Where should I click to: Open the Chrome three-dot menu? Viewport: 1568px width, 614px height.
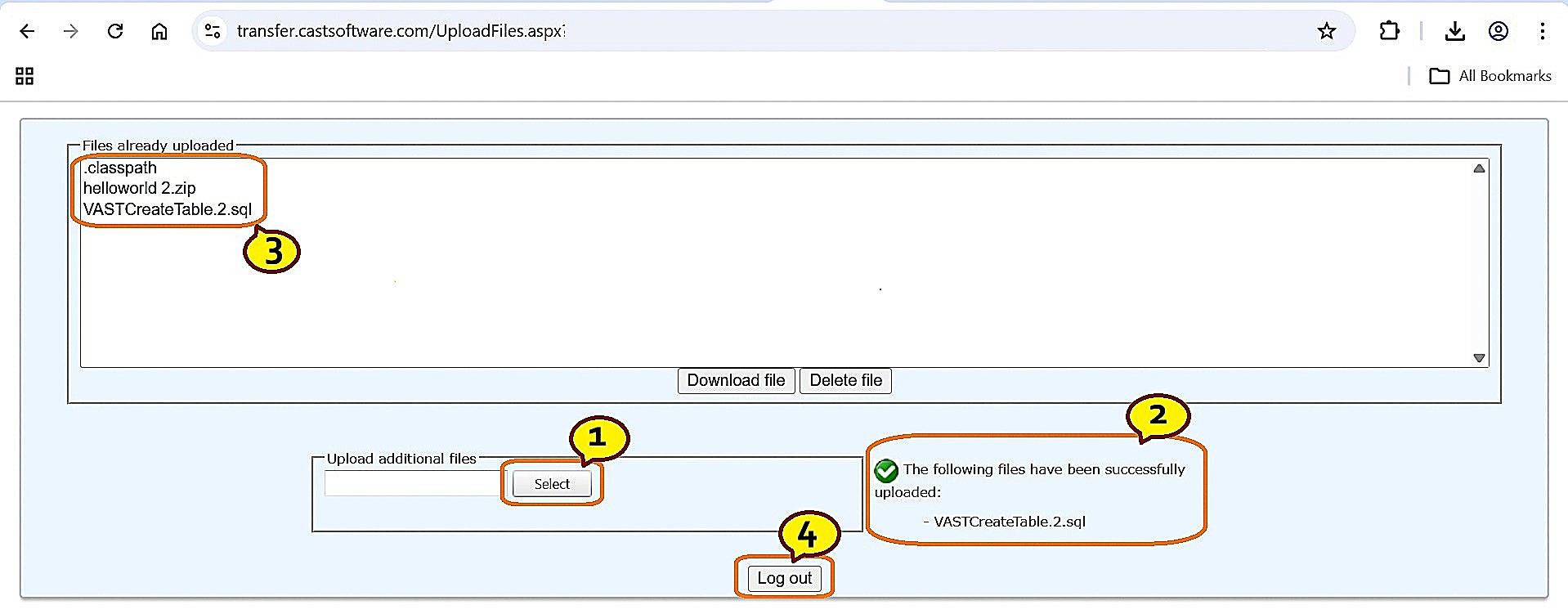click(x=1542, y=31)
